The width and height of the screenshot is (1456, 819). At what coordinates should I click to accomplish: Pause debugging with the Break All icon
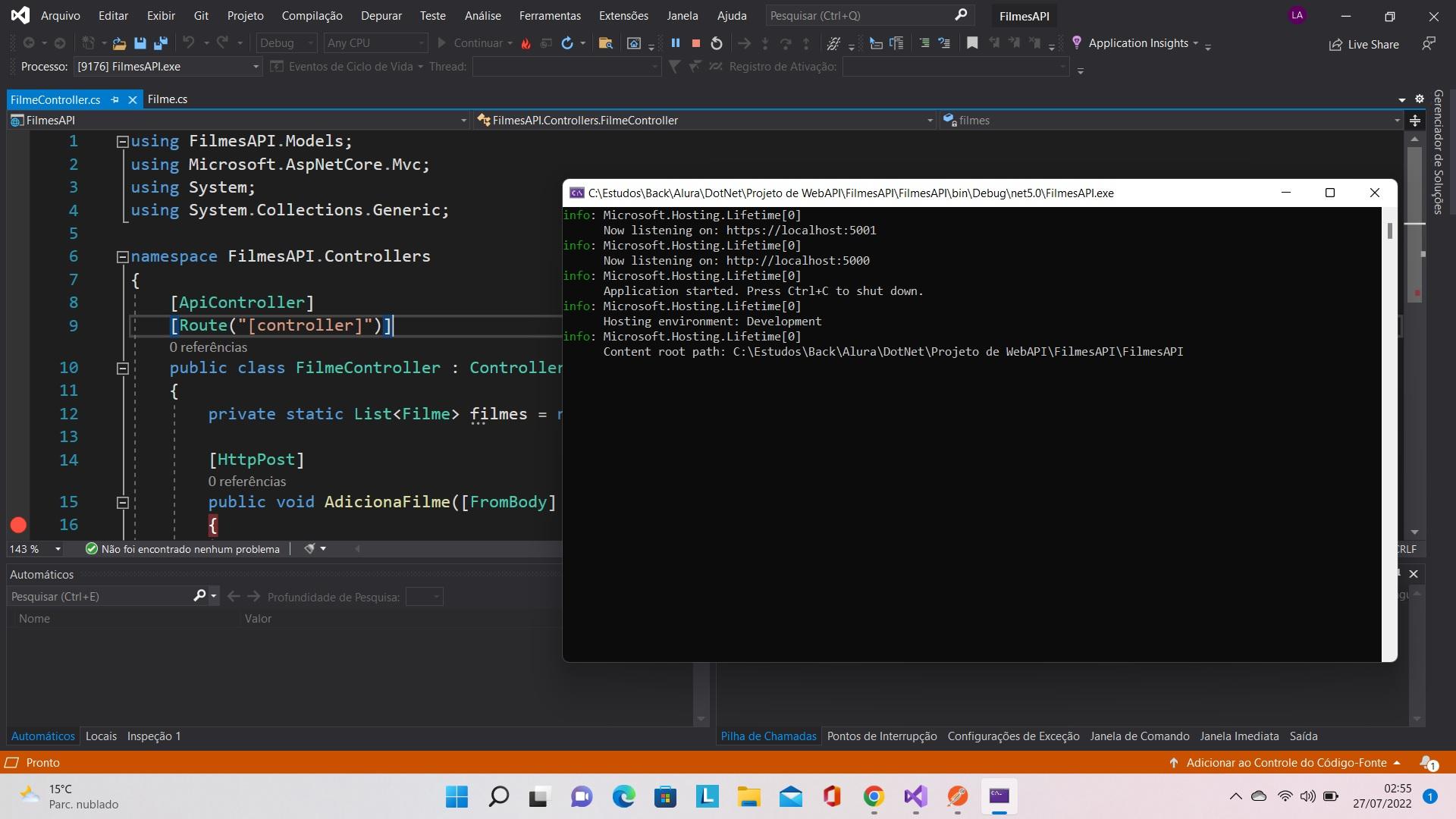tap(675, 43)
